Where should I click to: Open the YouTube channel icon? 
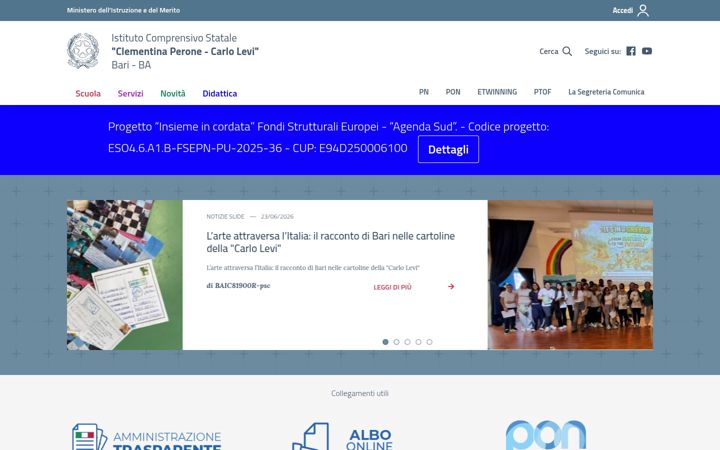click(647, 51)
